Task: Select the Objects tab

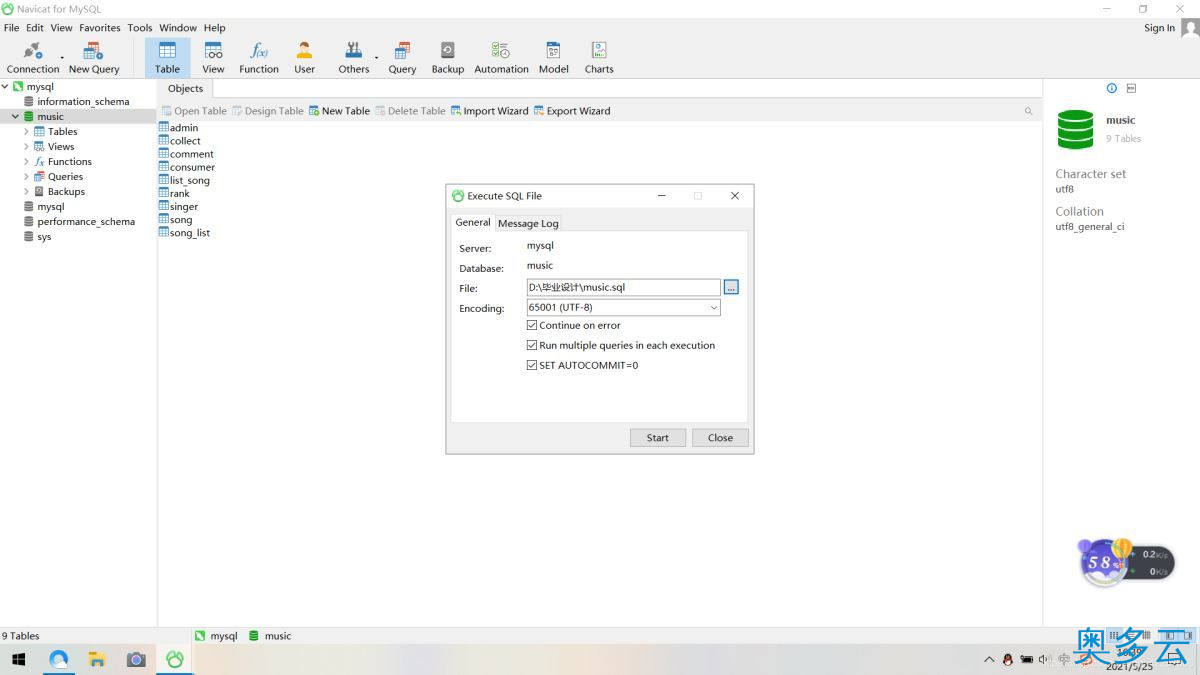Action: tap(185, 89)
